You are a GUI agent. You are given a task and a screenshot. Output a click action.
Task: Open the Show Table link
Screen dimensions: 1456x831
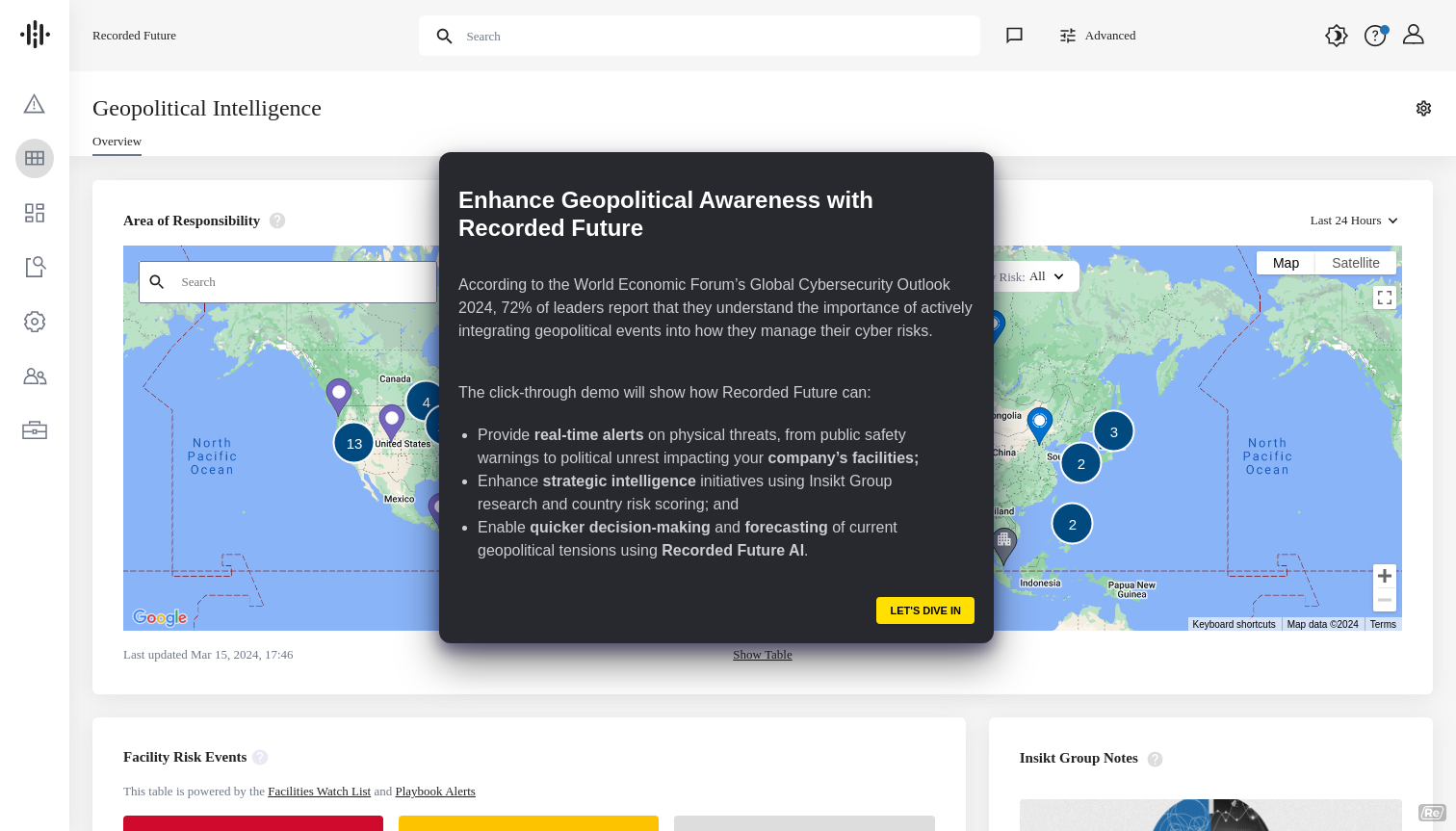tap(762, 654)
